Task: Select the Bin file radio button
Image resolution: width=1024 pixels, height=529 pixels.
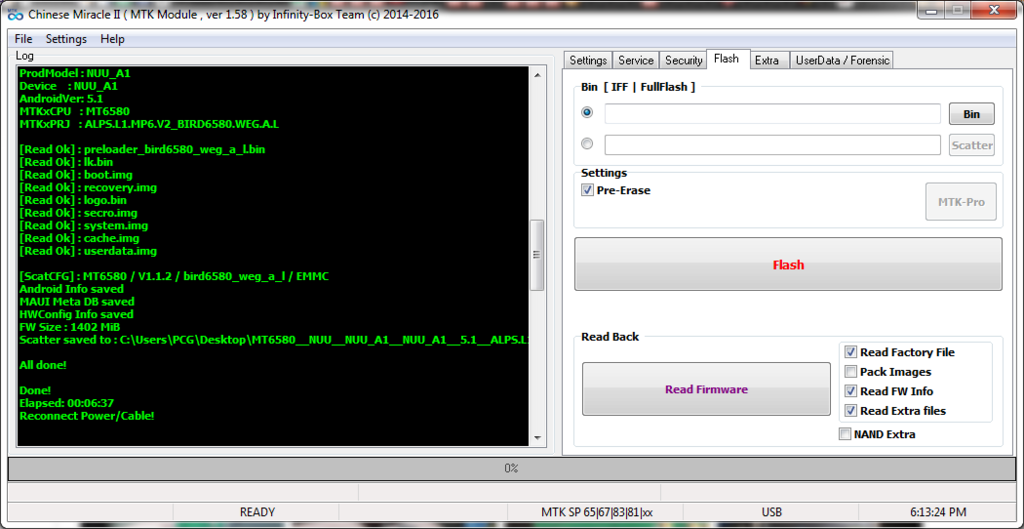Action: pyautogui.click(x=587, y=113)
